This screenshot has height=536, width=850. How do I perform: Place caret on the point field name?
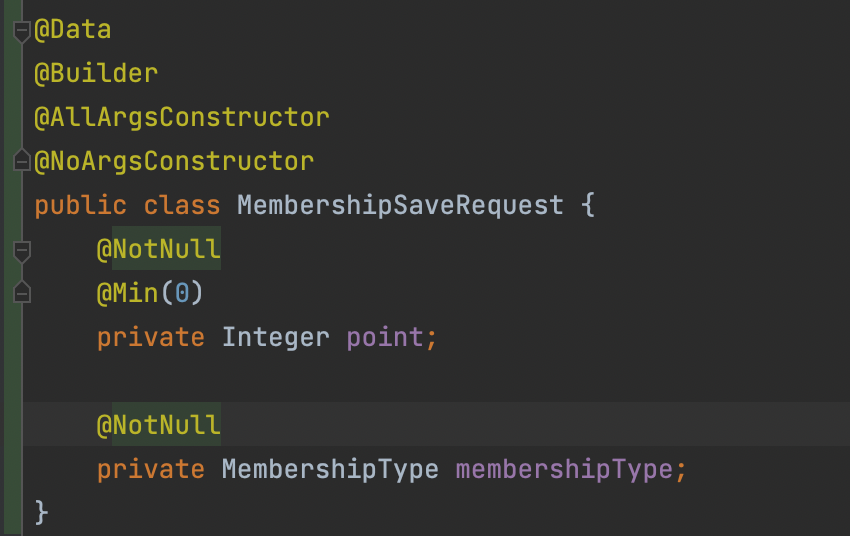[x=385, y=338]
